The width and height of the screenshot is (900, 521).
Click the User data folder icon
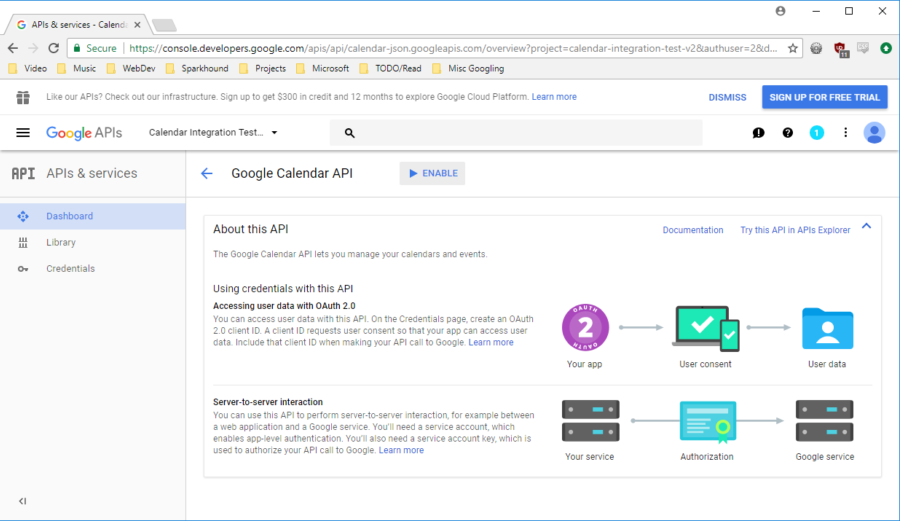(x=827, y=328)
